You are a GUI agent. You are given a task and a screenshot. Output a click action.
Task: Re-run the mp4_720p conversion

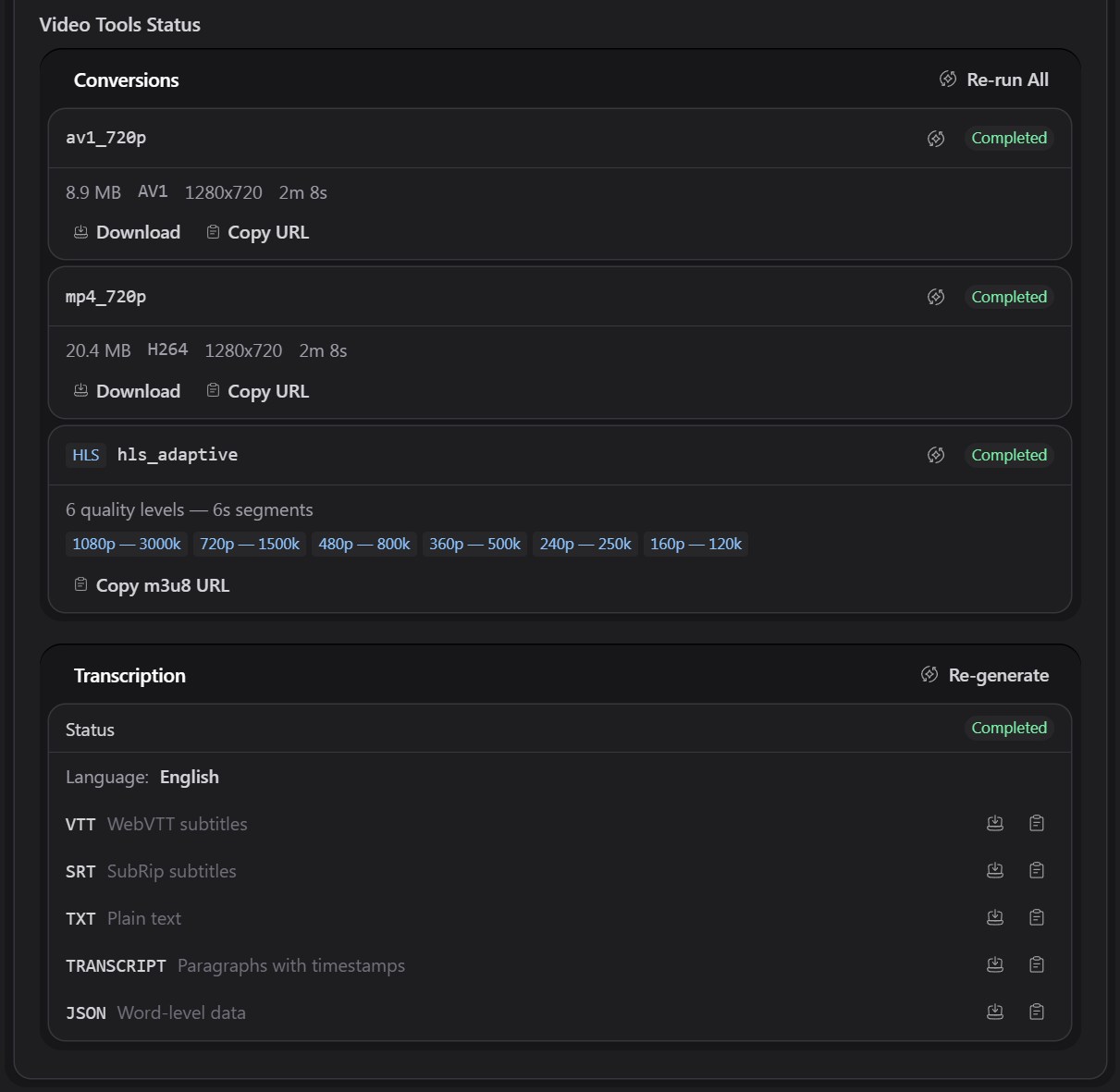pos(936,297)
